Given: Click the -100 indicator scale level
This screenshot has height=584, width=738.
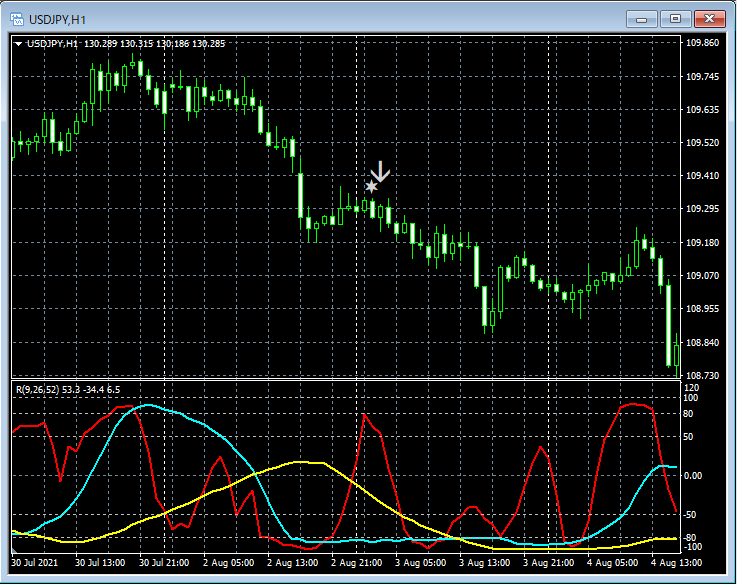Looking at the screenshot, I should [x=692, y=547].
